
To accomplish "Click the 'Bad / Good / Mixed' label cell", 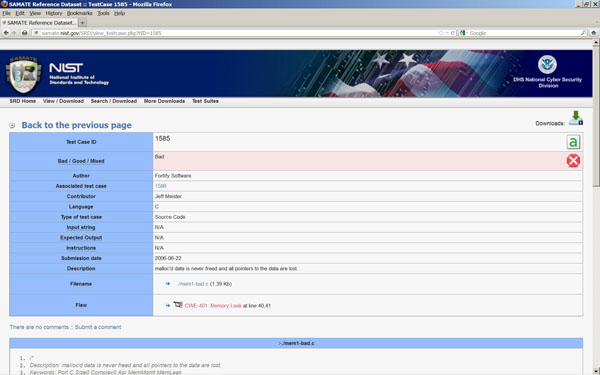I will coord(81,161).
